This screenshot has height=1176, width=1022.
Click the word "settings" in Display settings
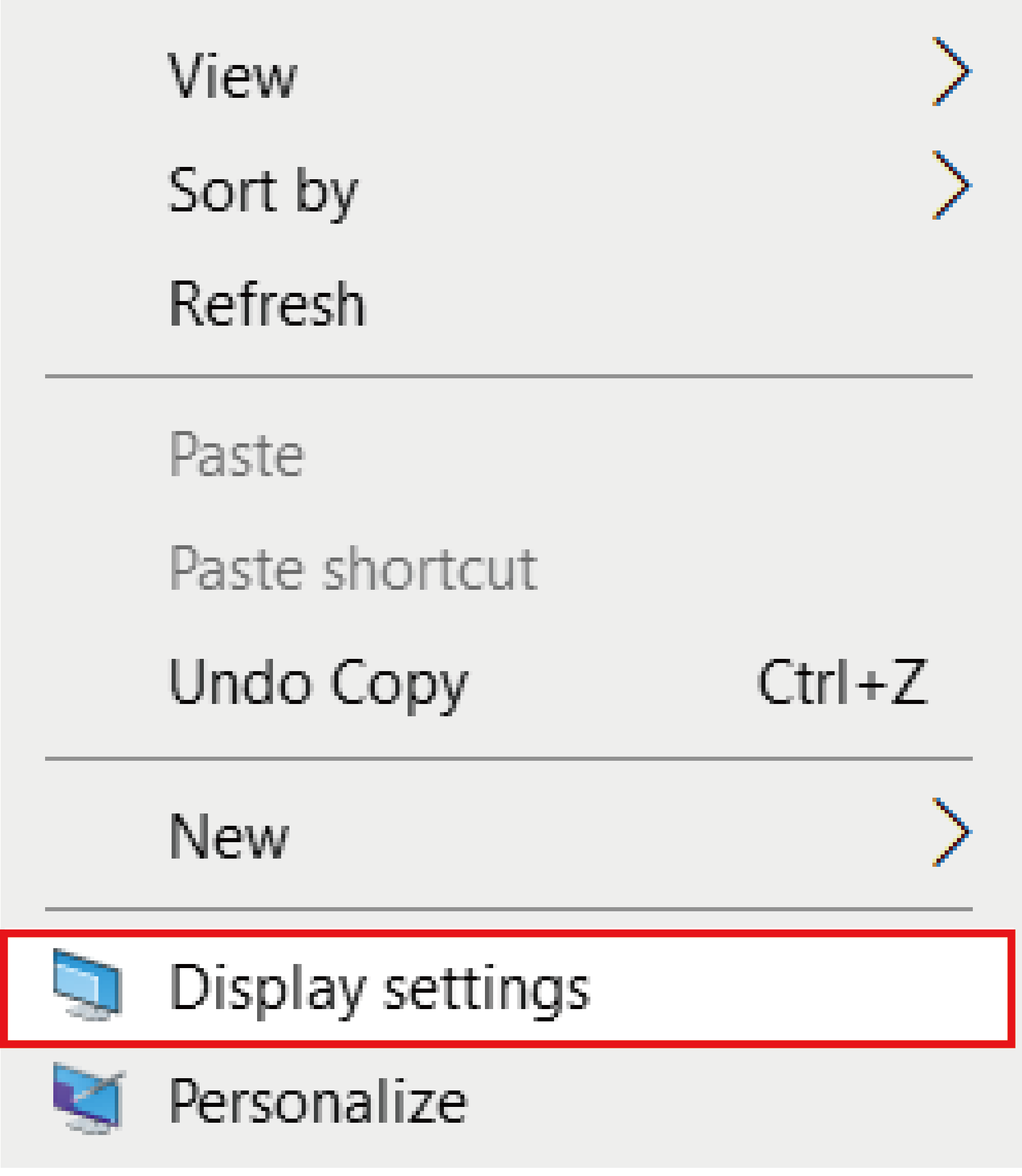click(486, 990)
